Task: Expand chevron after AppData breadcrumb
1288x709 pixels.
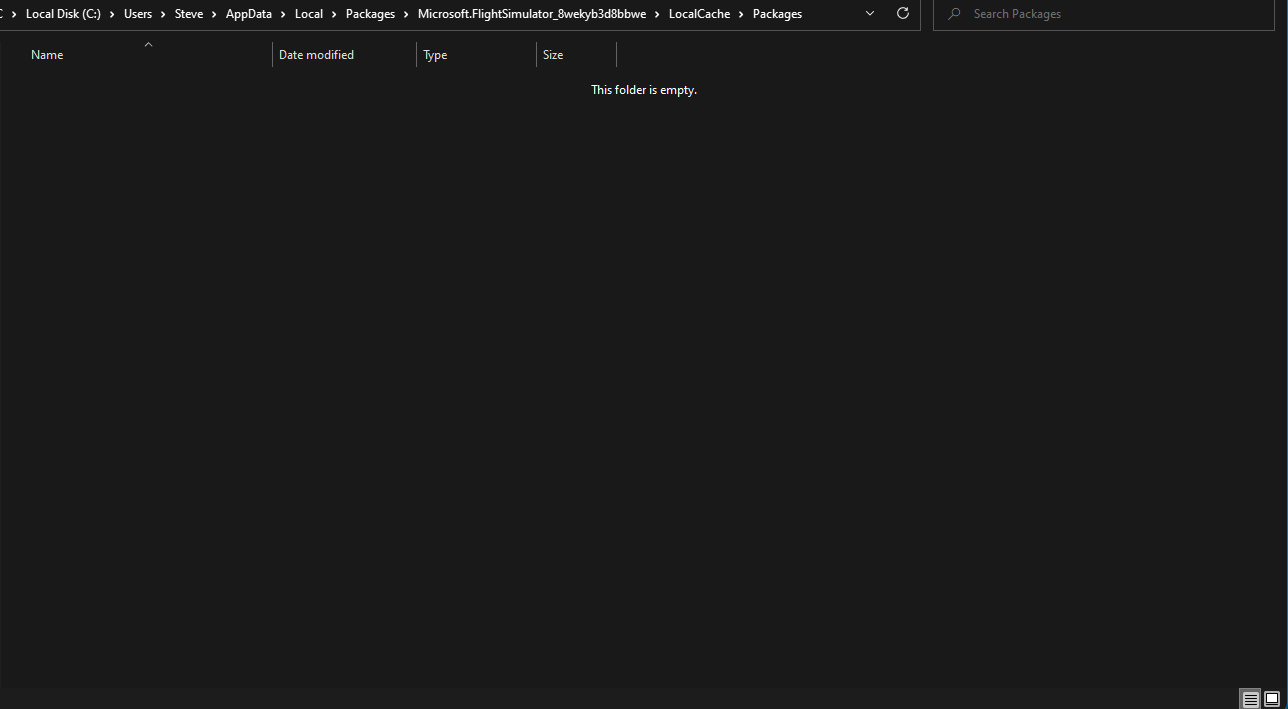Action: point(284,14)
